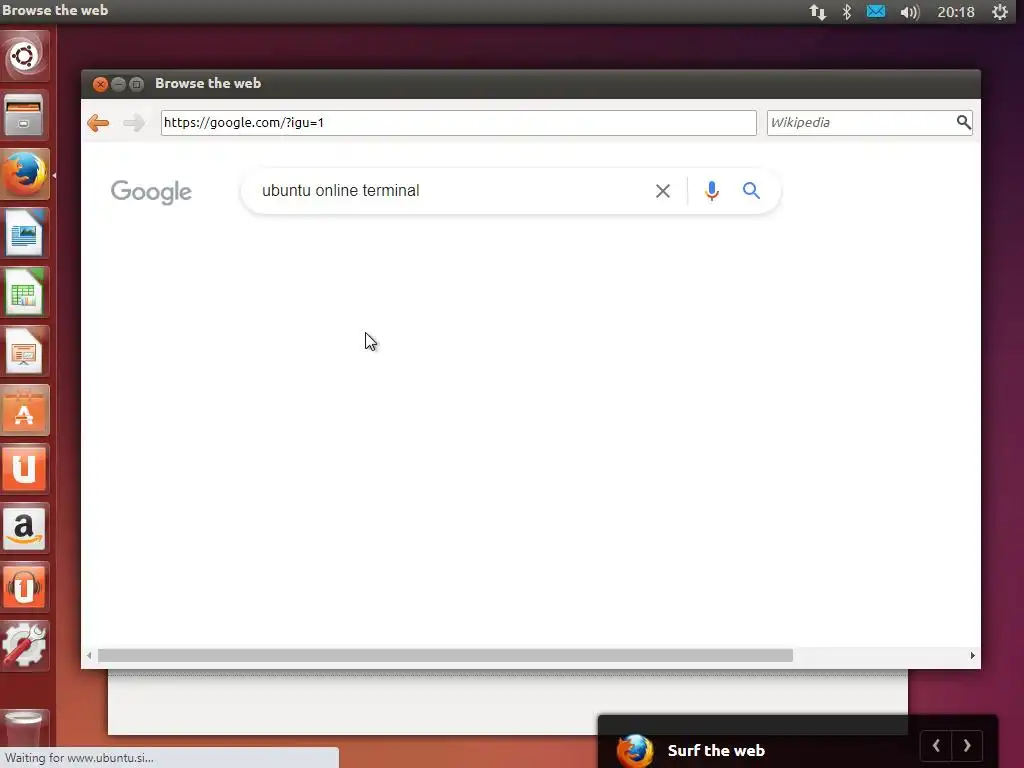The width and height of the screenshot is (1024, 768).
Task: Click the Google search text box
Action: [451, 191]
